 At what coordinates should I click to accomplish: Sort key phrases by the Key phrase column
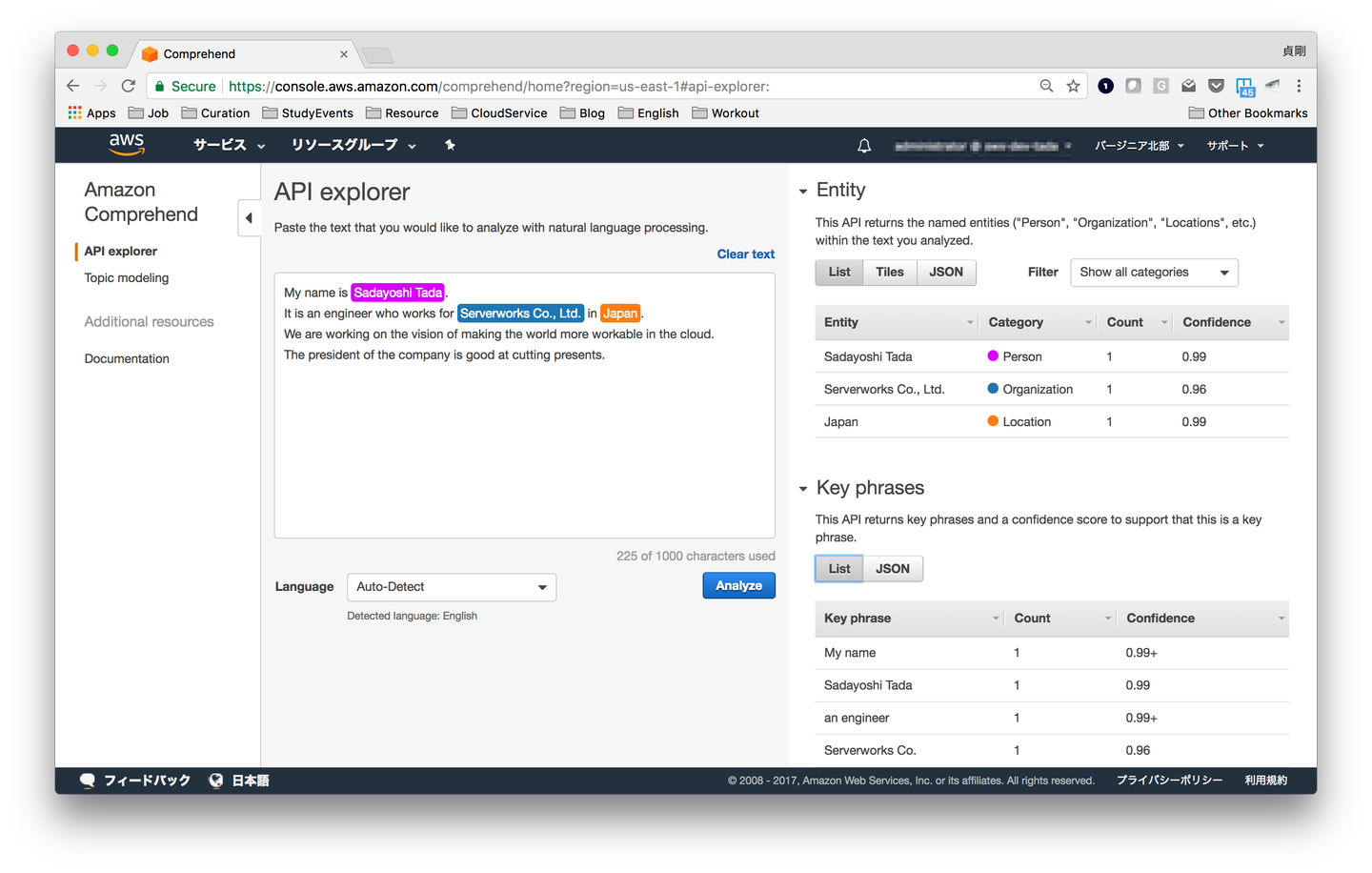[910, 619]
